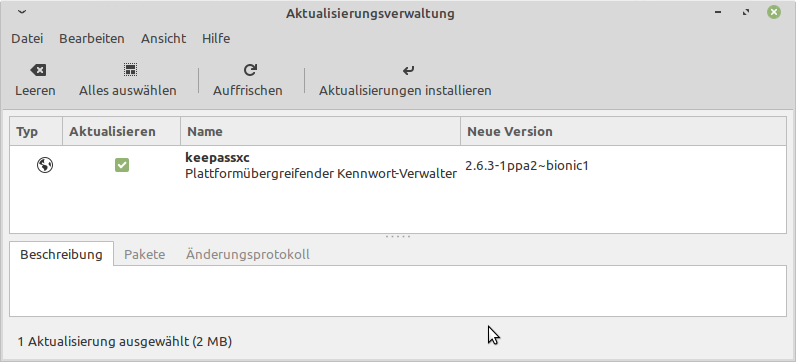The image size is (796, 362).
Task: Open the Datei menu
Action: coord(27,39)
